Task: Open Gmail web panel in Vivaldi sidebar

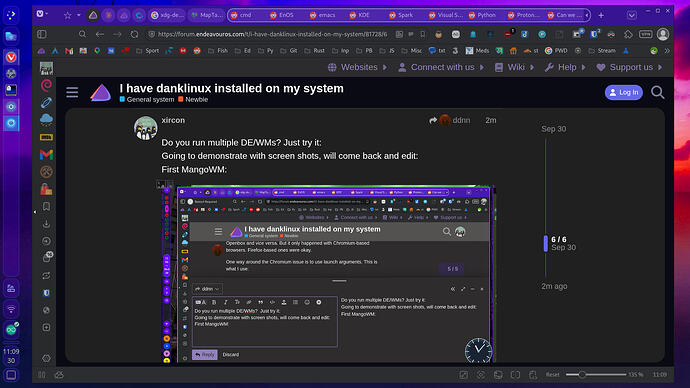Action: point(46,154)
